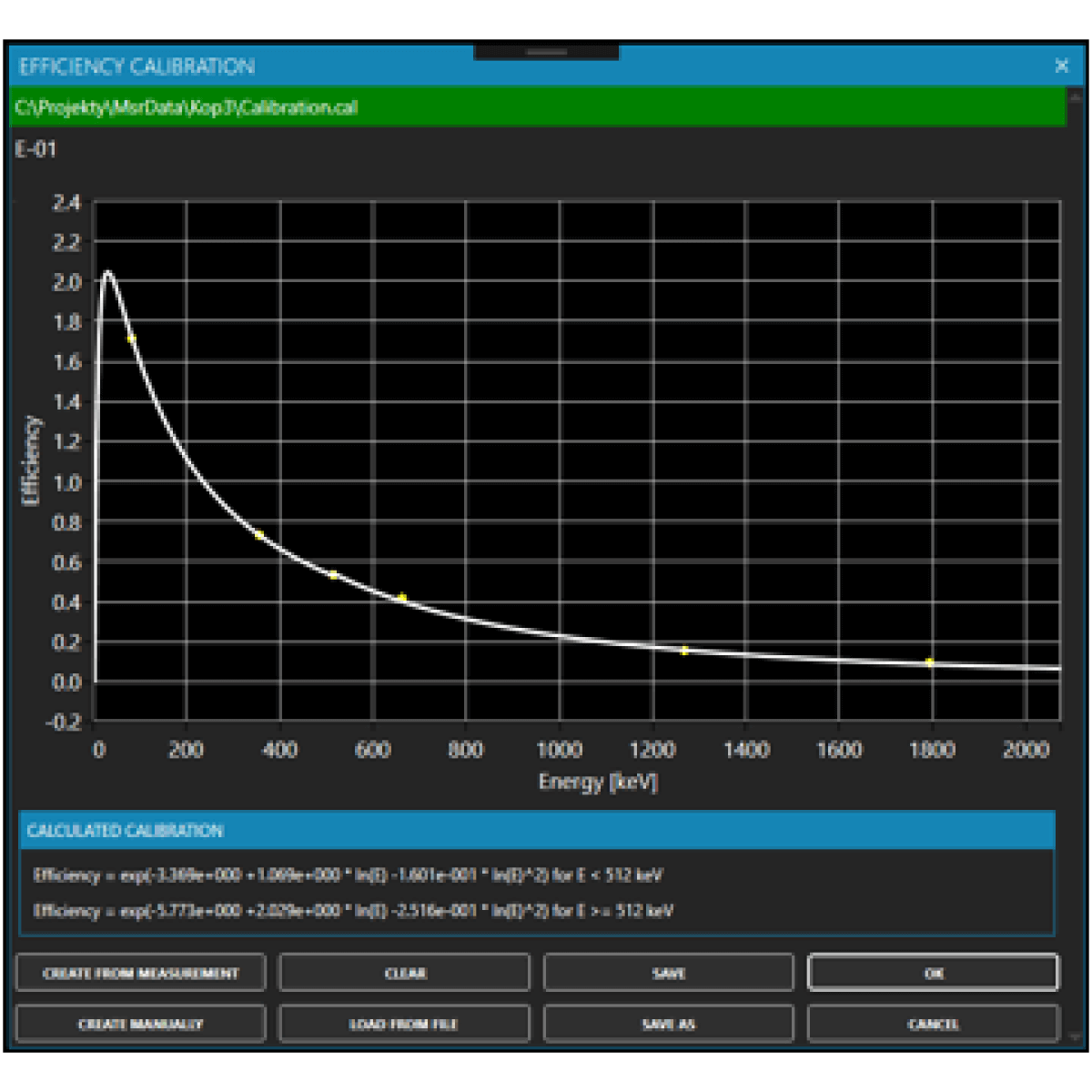Confirm the dialog with OK

pyautogui.click(x=933, y=973)
